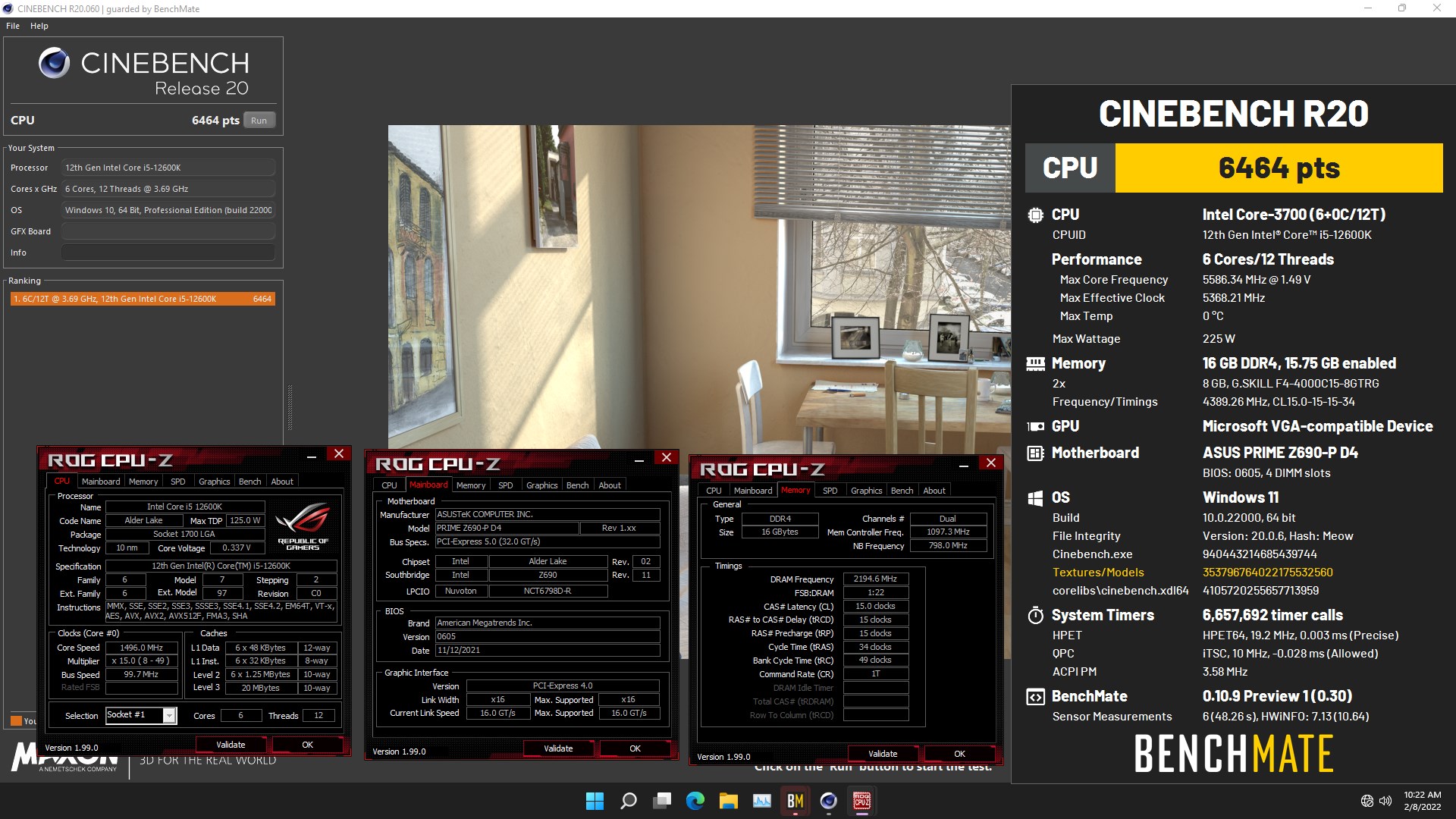Minimize the Memory CPU-Z window
Image resolution: width=1456 pixels, height=819 pixels.
tap(964, 464)
